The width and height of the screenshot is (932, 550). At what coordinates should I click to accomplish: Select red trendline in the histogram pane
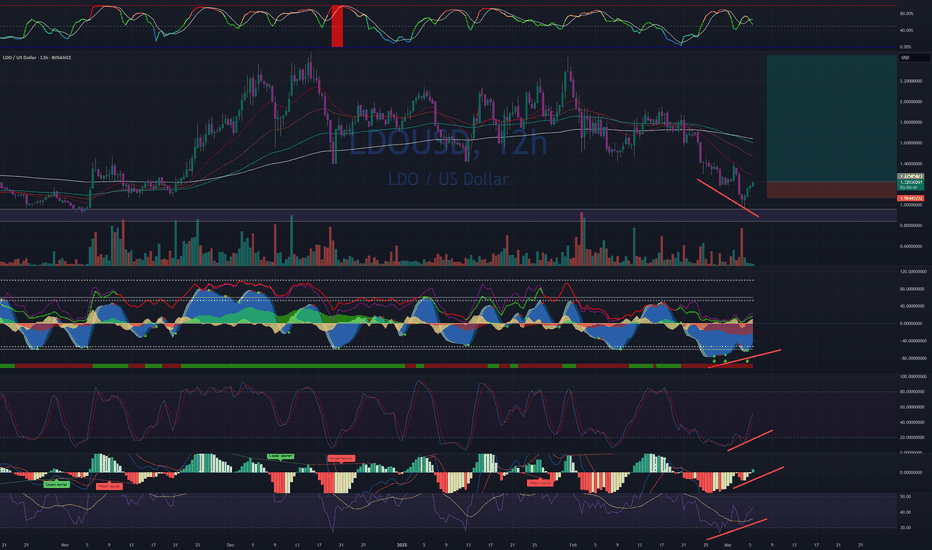click(x=758, y=477)
